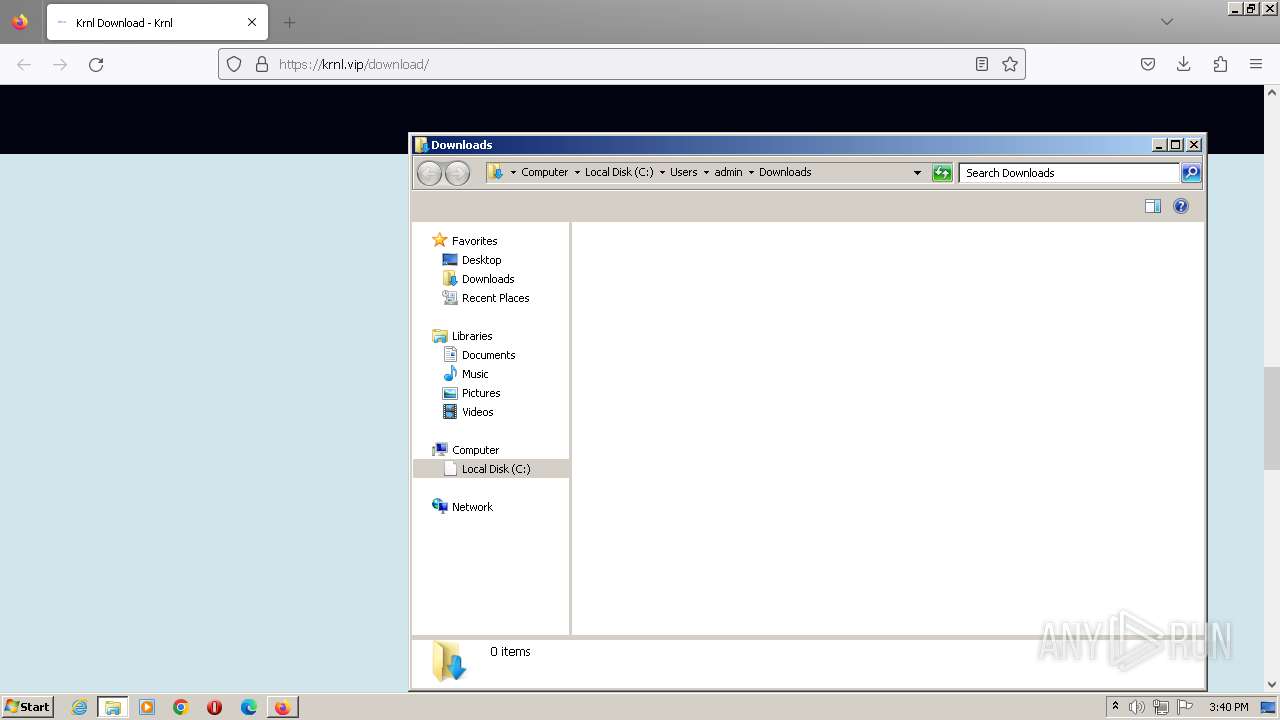
Task: Click the Firefox page vertical scrollbar thumb
Action: [1272, 418]
